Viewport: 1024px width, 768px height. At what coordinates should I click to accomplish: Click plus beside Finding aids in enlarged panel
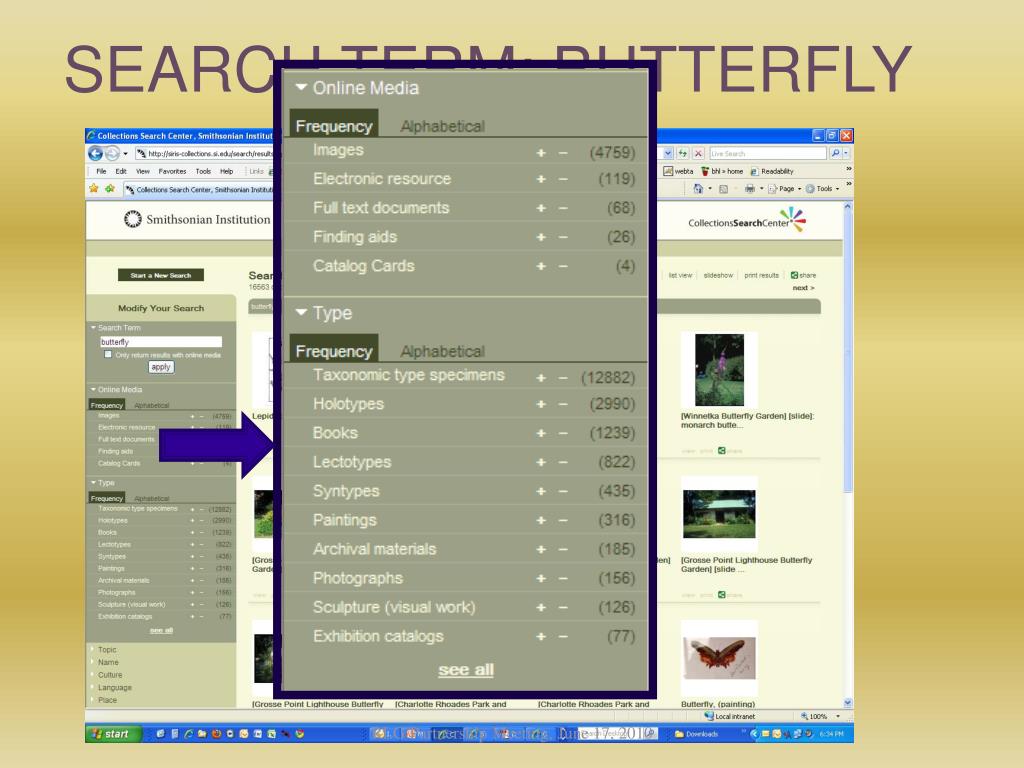click(x=541, y=238)
